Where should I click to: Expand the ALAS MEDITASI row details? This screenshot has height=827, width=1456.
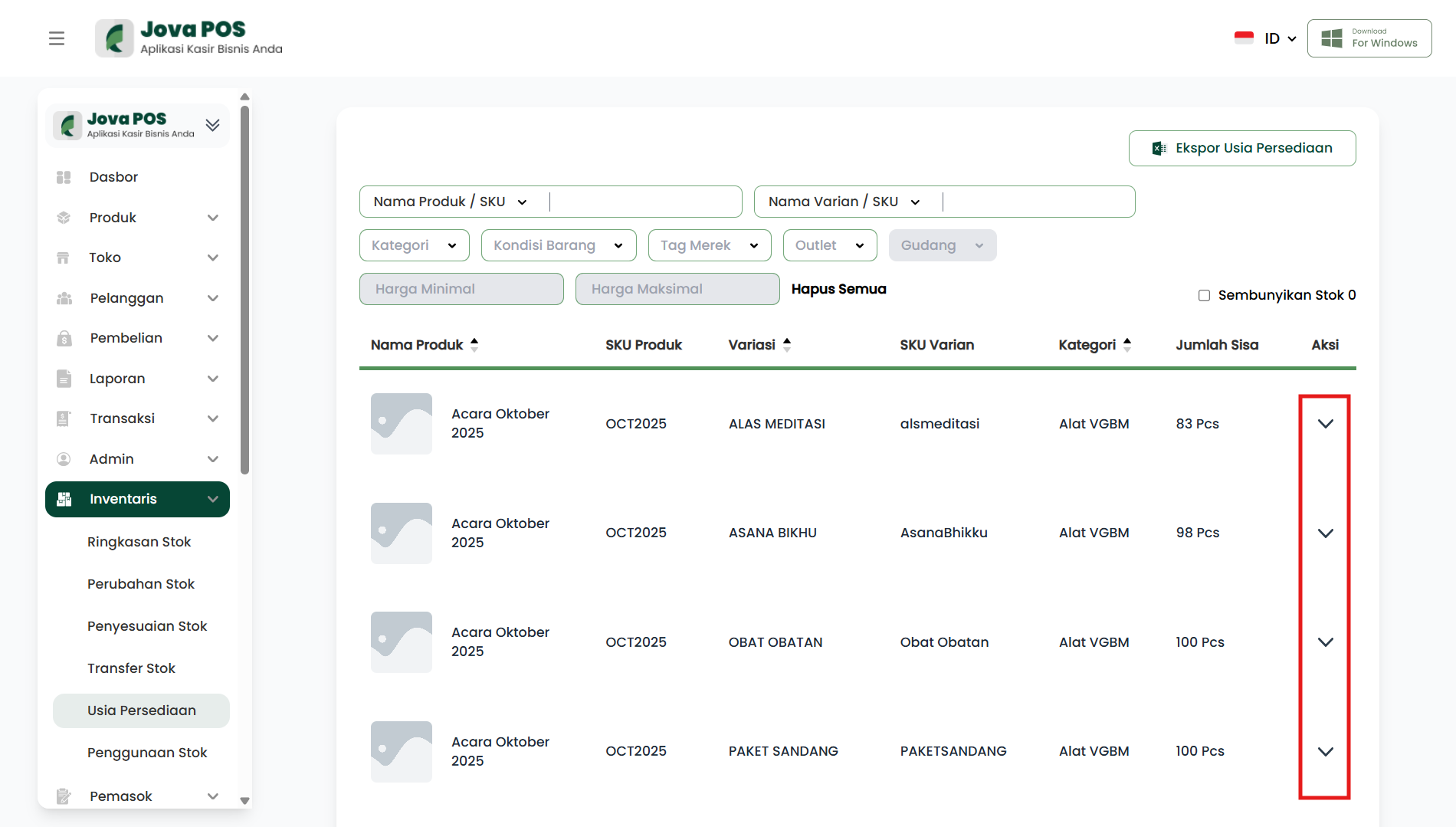point(1325,424)
